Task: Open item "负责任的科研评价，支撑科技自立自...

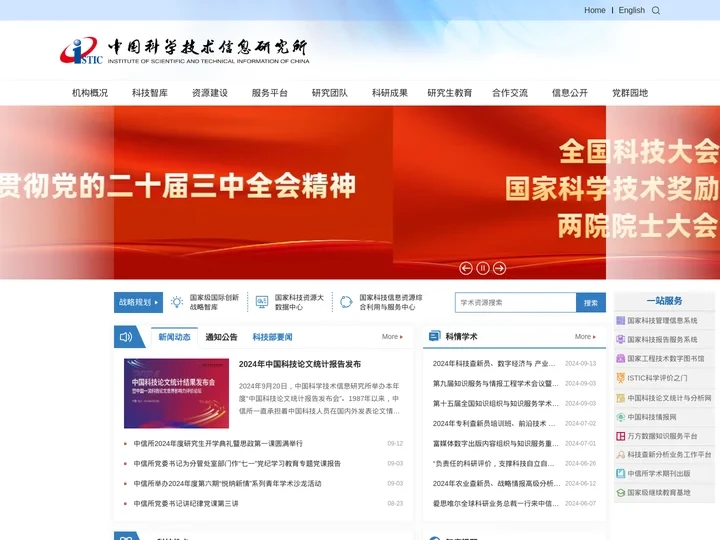Action: tap(494, 464)
